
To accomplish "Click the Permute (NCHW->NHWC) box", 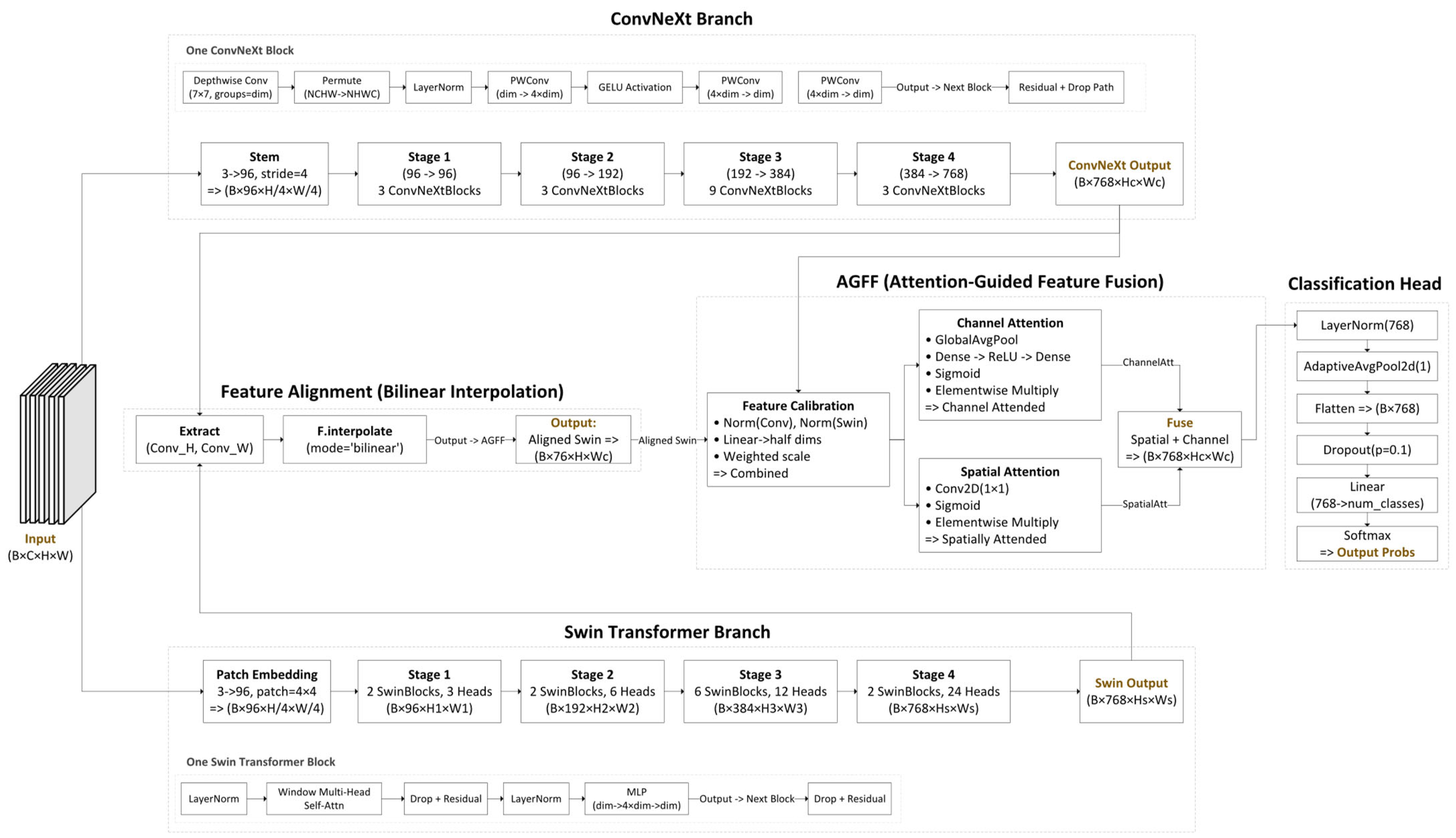I will (x=342, y=88).
